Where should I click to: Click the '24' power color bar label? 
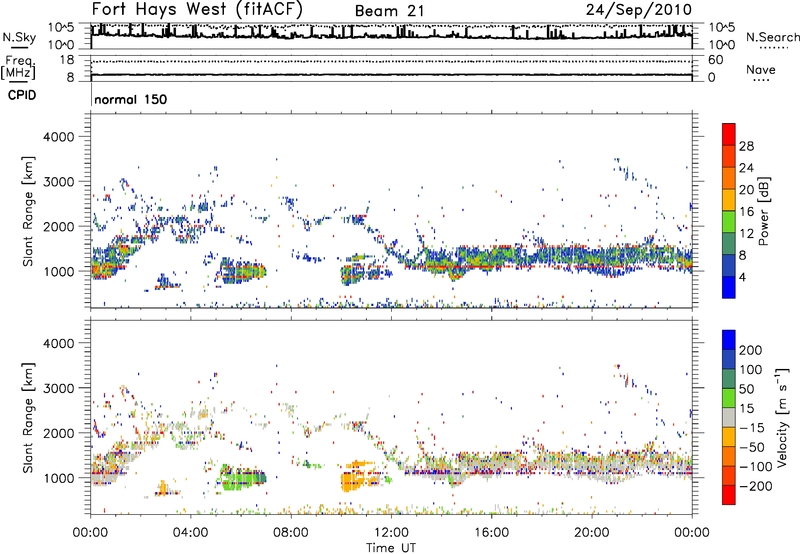tap(746, 168)
